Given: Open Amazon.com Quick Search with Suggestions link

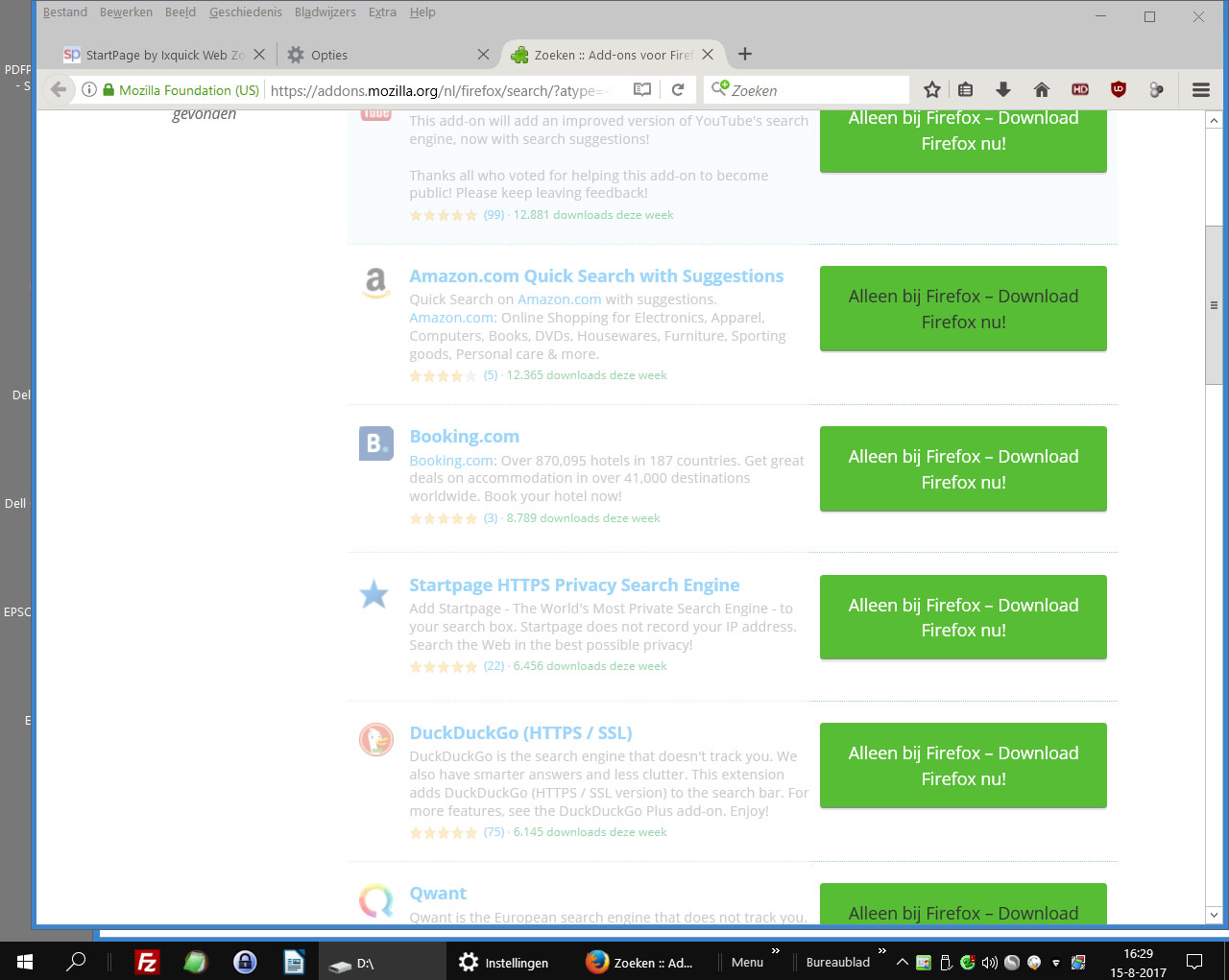Looking at the screenshot, I should point(596,276).
